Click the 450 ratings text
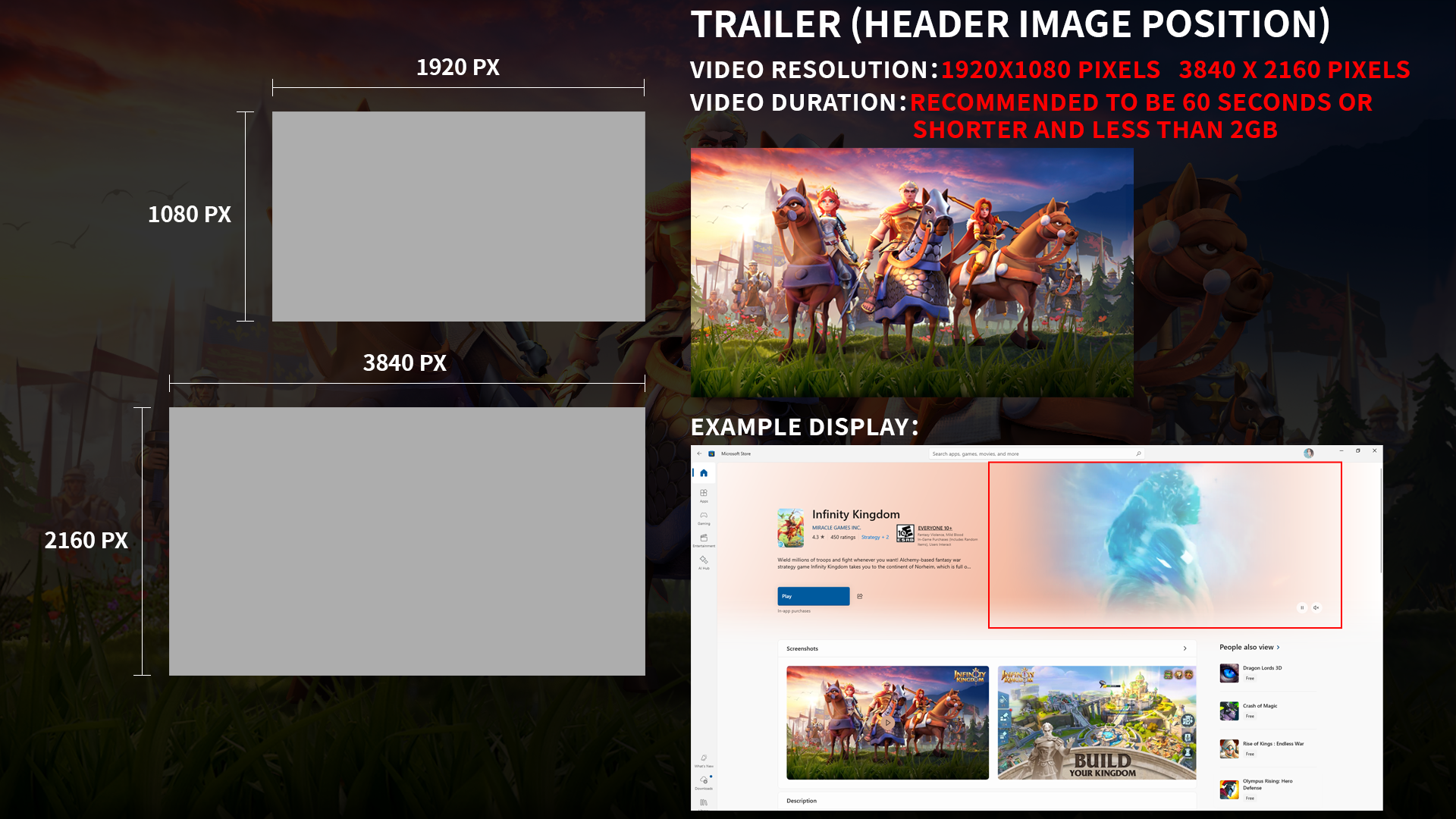Screen dimensions: 1456x819 843,537
